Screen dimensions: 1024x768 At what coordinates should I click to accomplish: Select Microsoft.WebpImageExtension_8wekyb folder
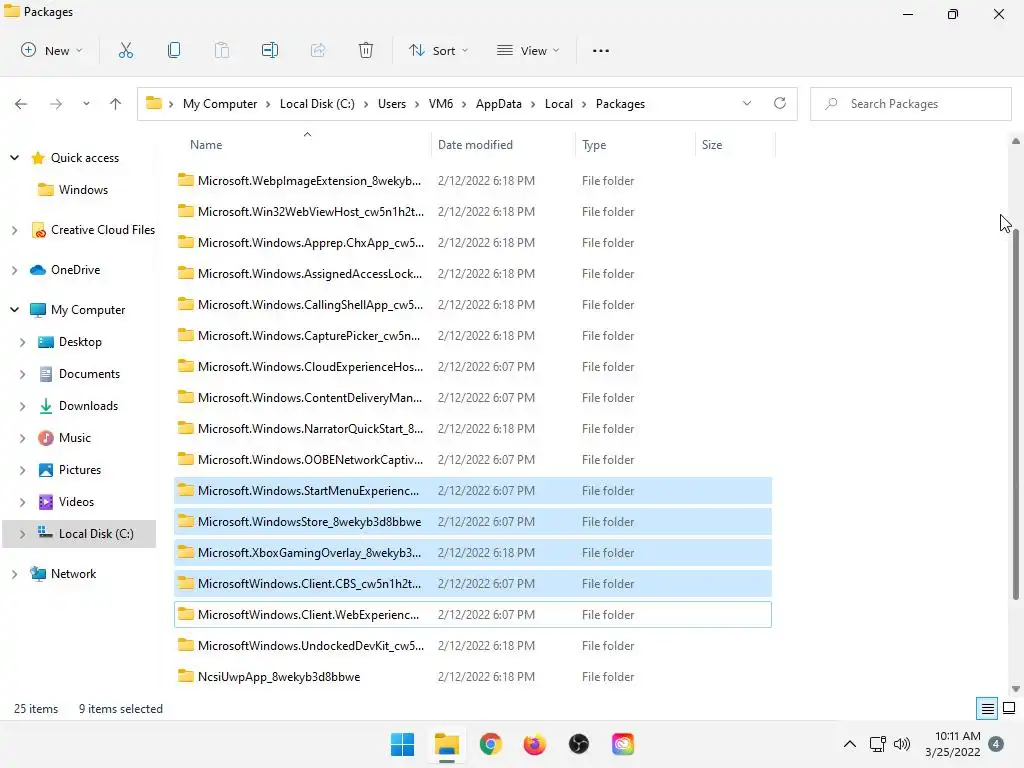point(473,181)
